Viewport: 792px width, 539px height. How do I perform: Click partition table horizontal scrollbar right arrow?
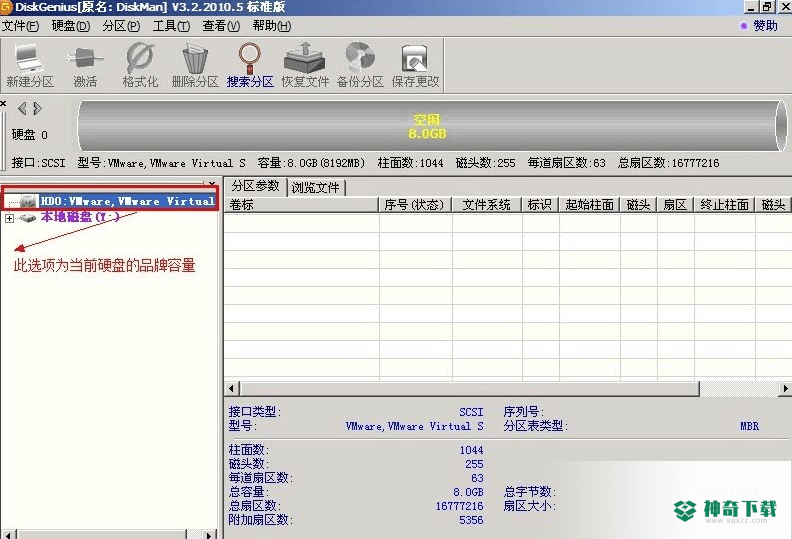(785, 388)
